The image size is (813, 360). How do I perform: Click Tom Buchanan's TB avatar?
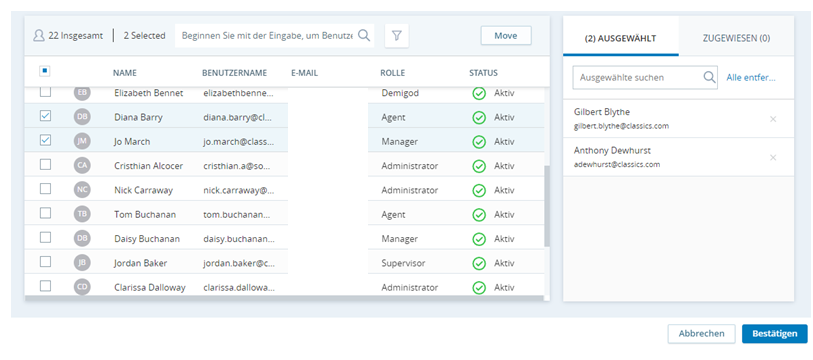pos(82,214)
